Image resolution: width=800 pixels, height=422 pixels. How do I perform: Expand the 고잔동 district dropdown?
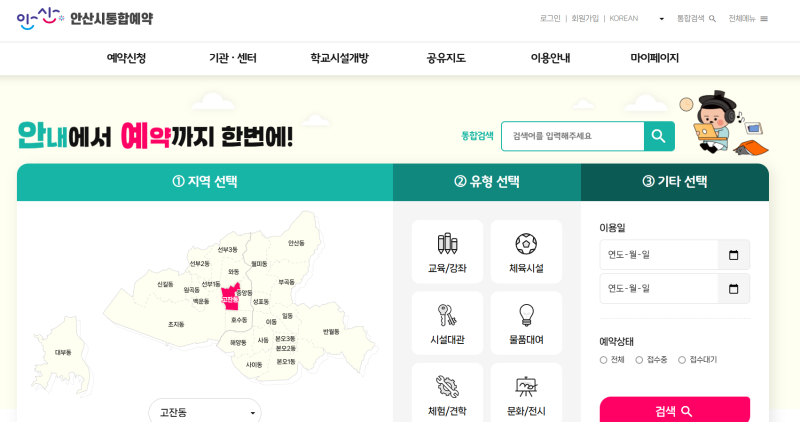pyautogui.click(x=205, y=411)
